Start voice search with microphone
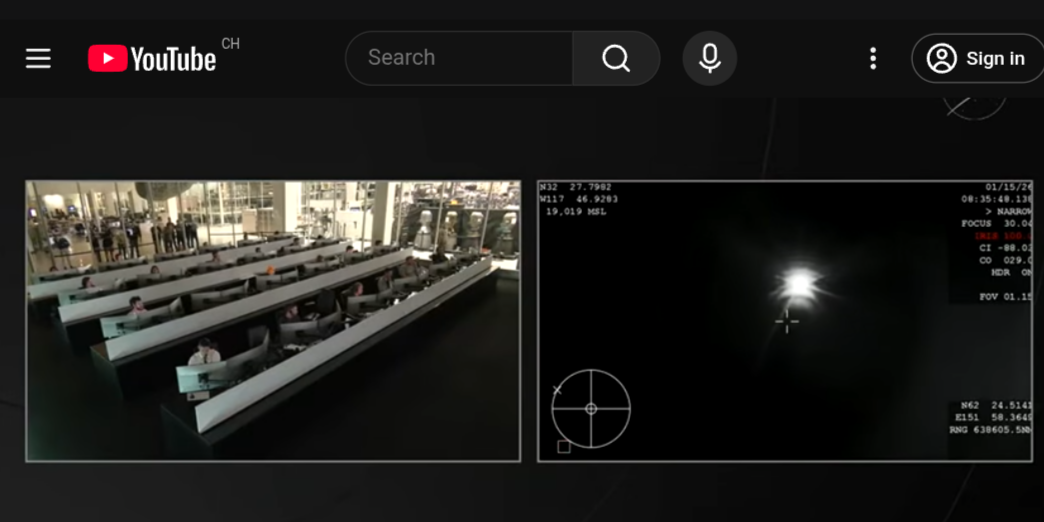The width and height of the screenshot is (1044, 522). tap(710, 58)
